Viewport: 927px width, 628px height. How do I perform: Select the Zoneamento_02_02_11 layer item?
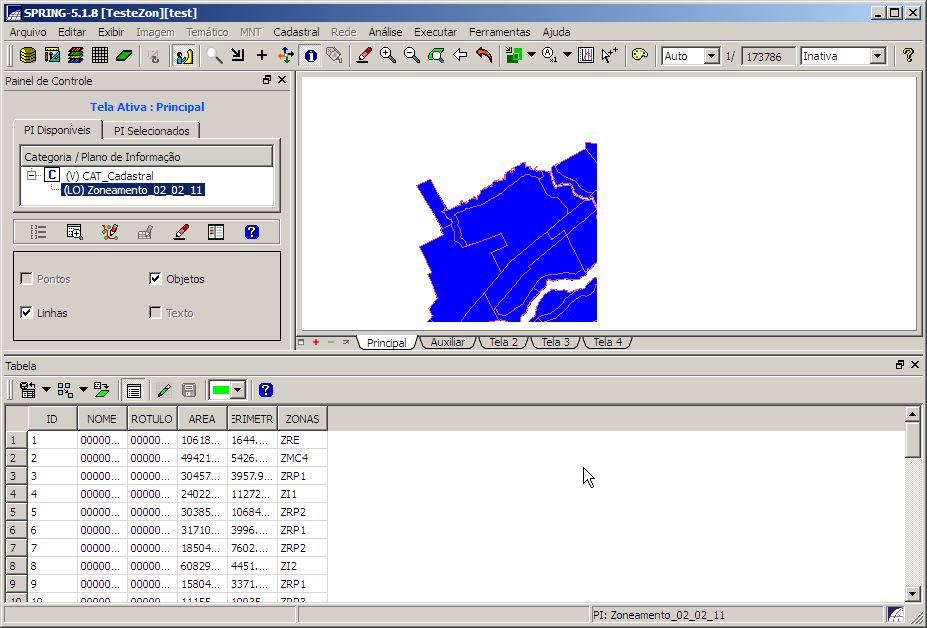(x=132, y=190)
